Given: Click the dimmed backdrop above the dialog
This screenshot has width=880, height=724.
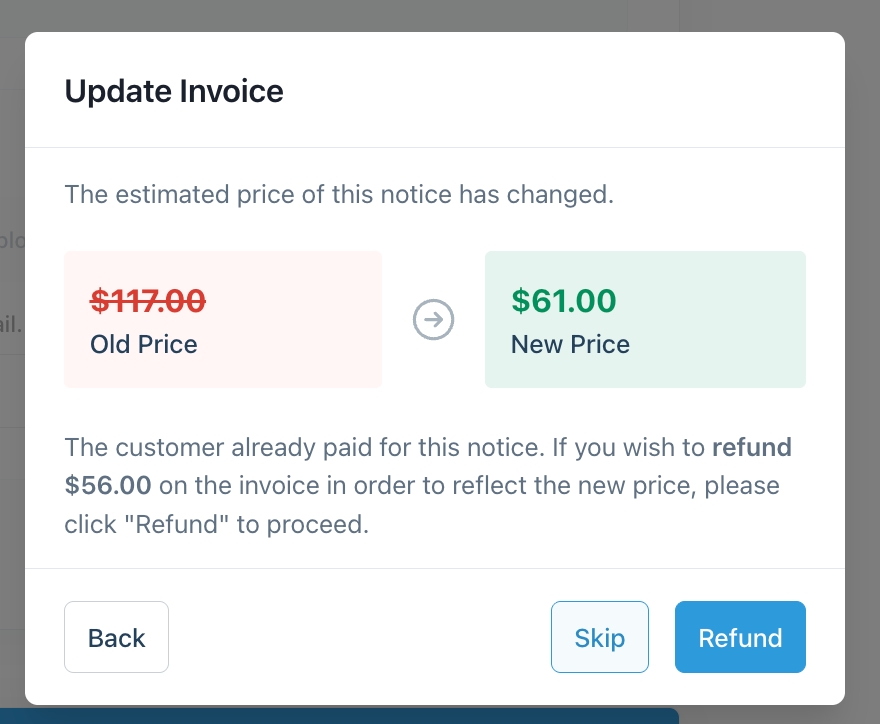Looking at the screenshot, I should click(440, 15).
